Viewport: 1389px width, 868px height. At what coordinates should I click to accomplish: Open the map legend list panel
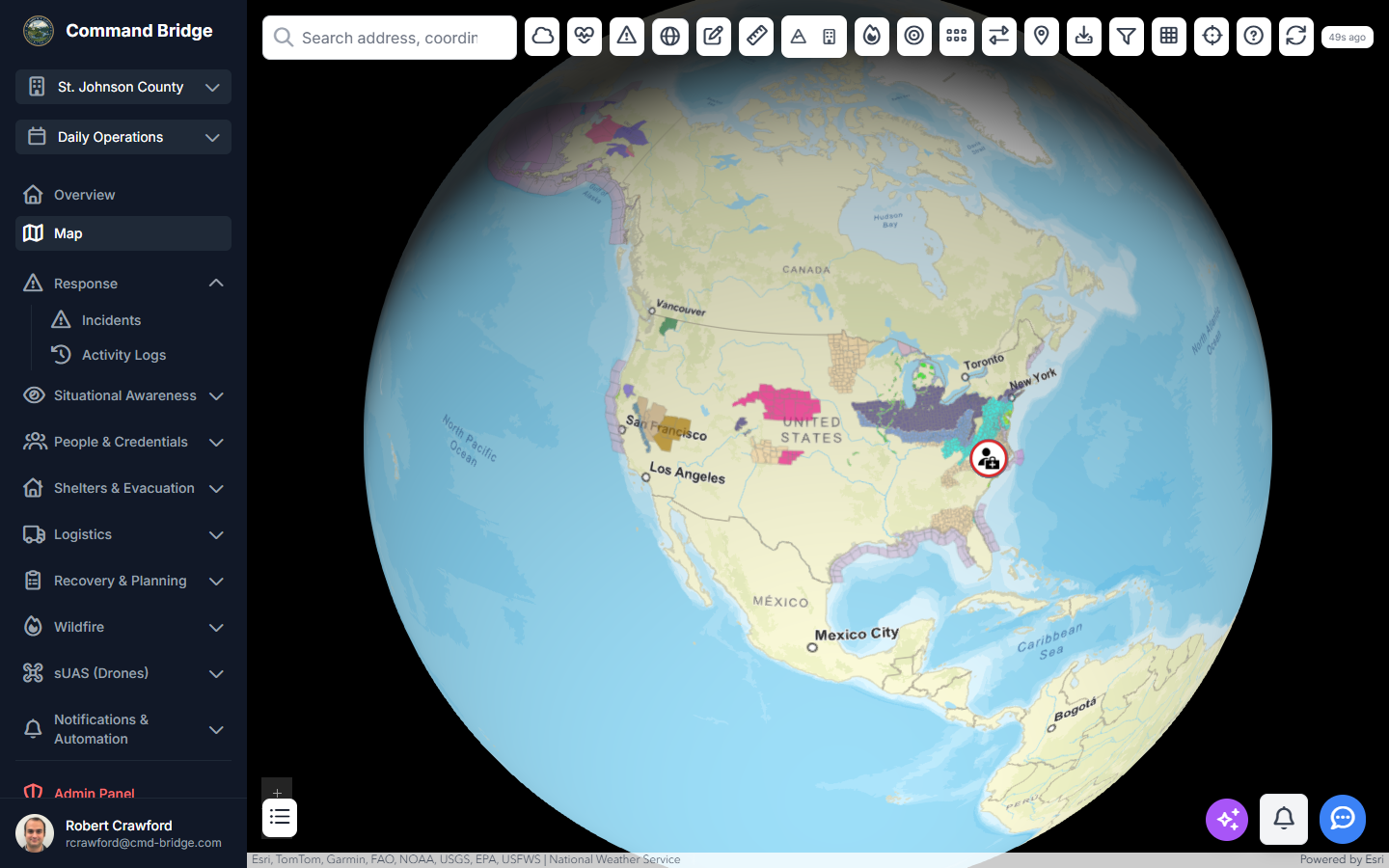click(279, 817)
